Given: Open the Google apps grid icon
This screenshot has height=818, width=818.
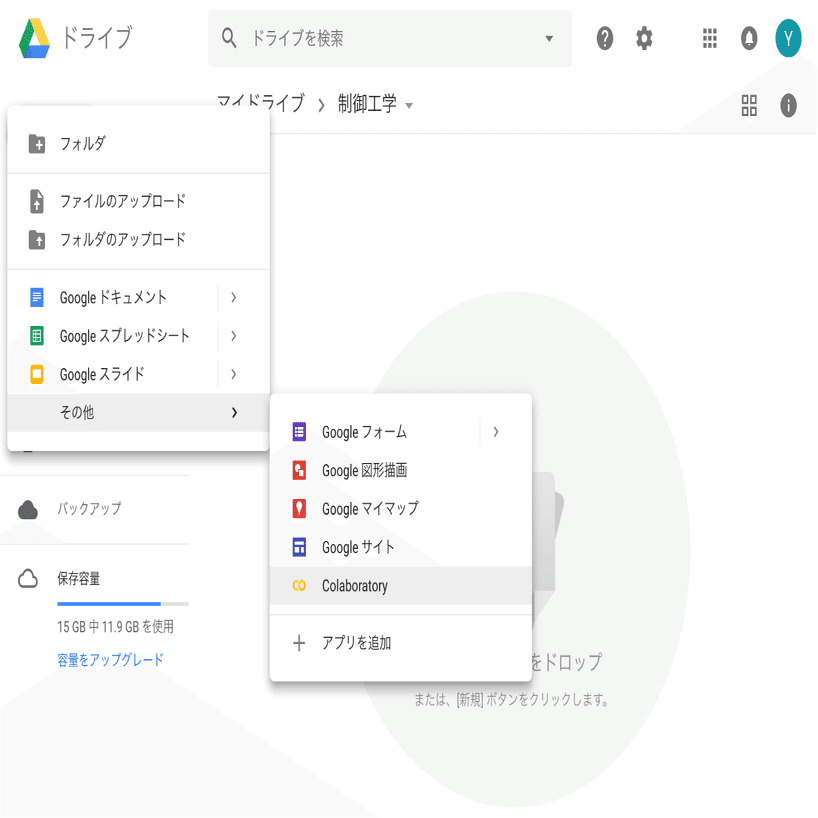Looking at the screenshot, I should (709, 39).
